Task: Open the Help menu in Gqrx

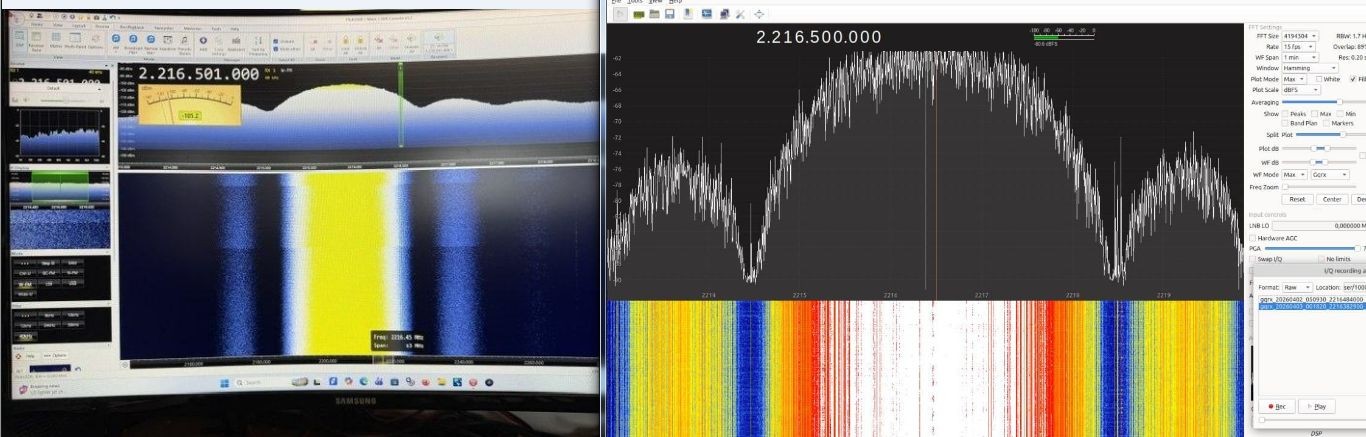Action: point(675,2)
